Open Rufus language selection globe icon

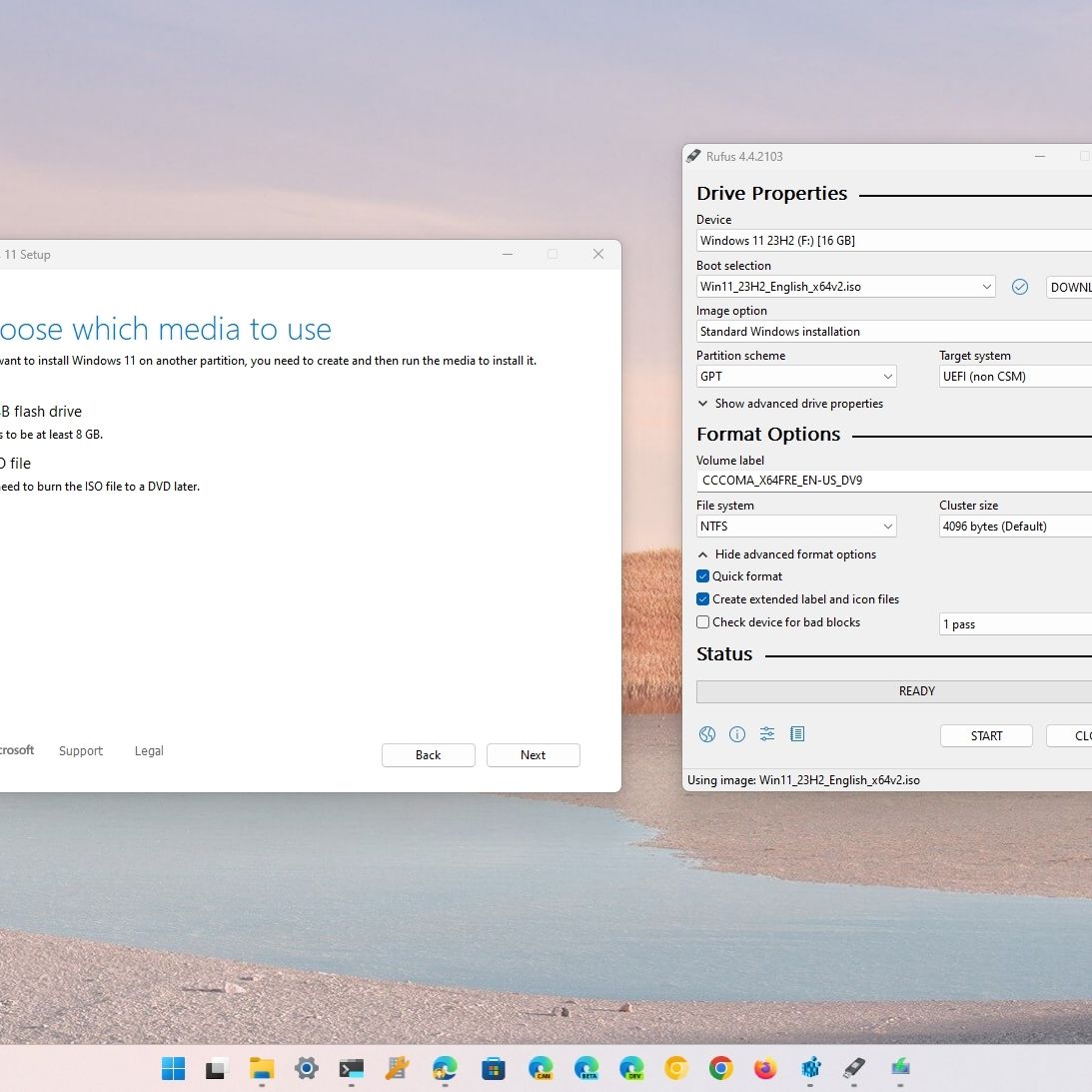pyautogui.click(x=707, y=734)
